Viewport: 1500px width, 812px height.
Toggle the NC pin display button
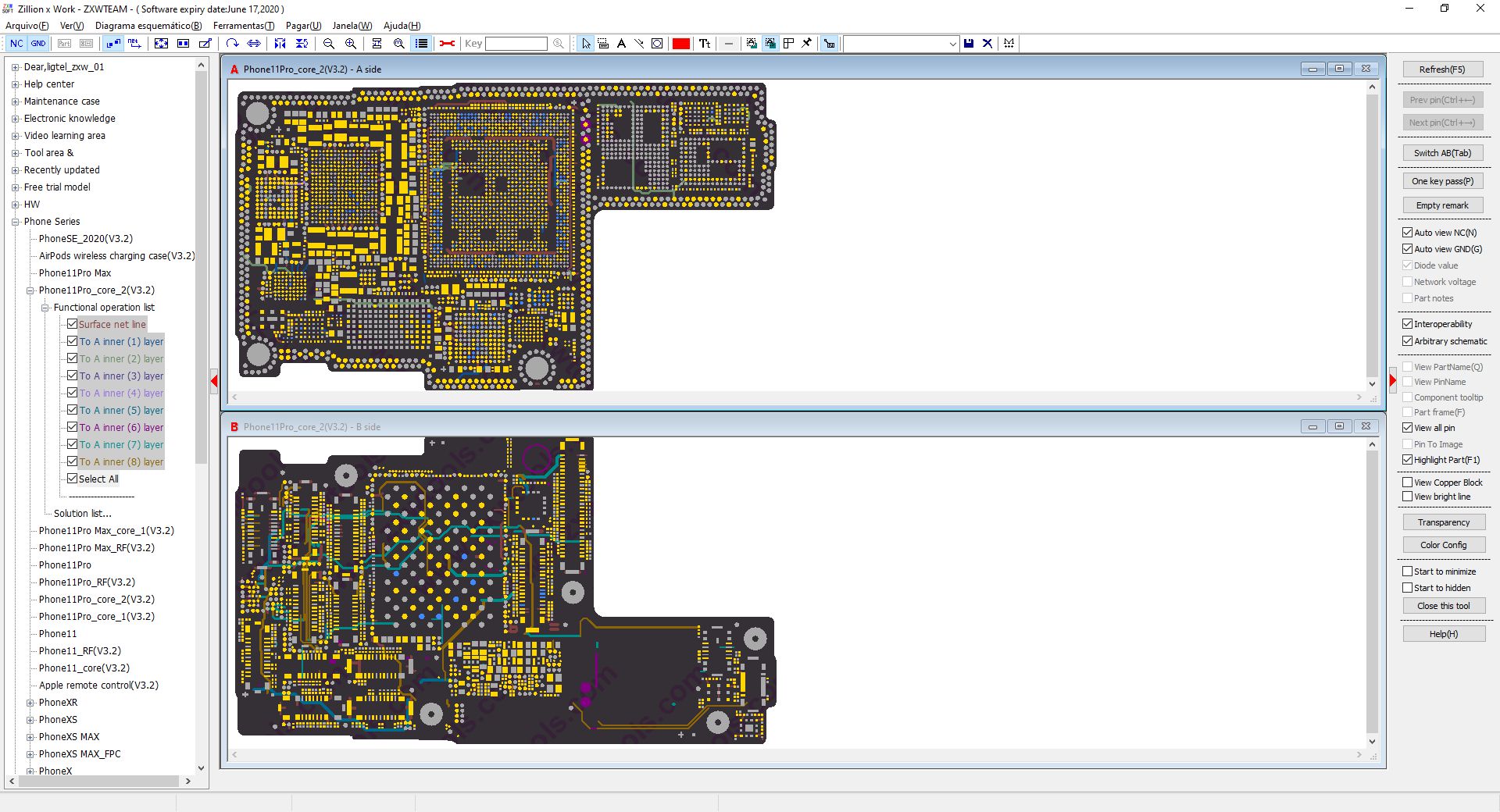pos(16,44)
